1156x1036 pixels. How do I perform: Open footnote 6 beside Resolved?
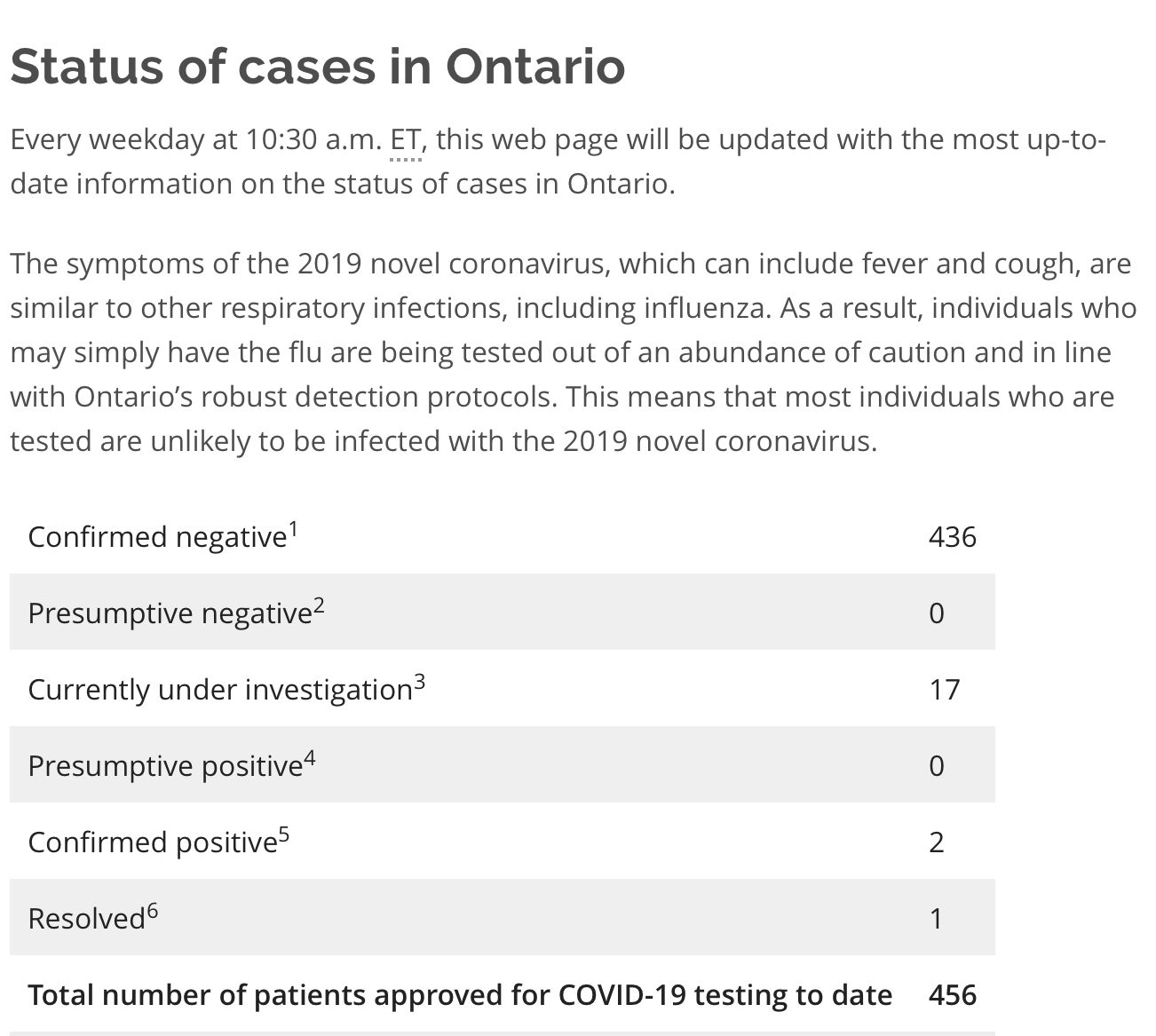coord(152,912)
